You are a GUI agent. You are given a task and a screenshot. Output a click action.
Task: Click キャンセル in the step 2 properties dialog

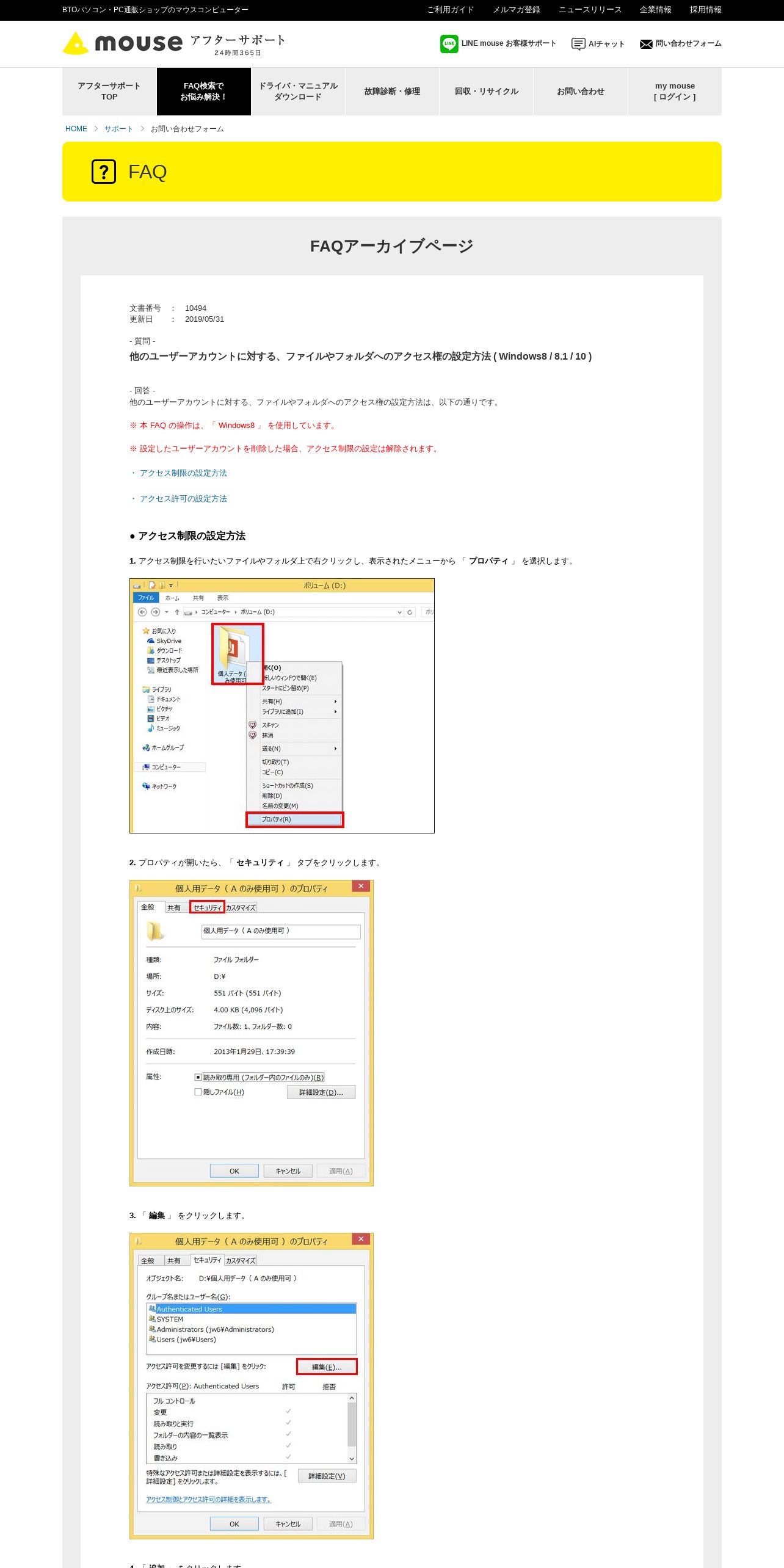point(288,1171)
